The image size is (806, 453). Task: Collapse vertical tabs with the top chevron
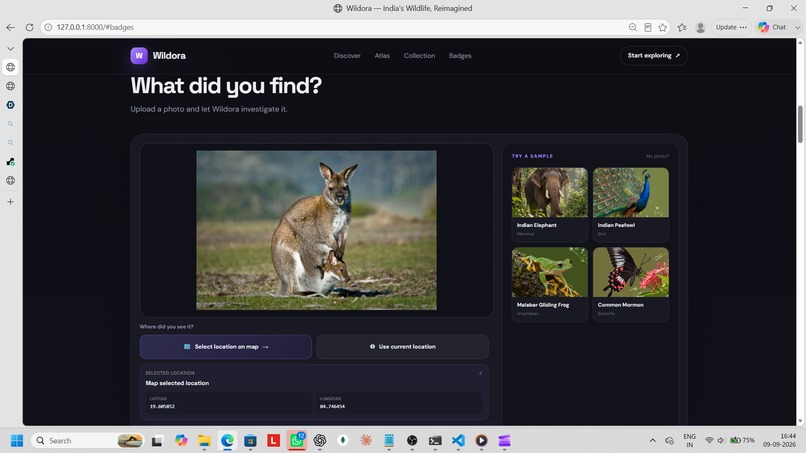10,48
